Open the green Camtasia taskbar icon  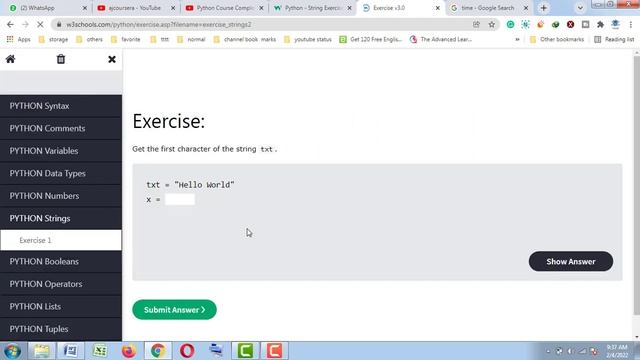click(245, 351)
